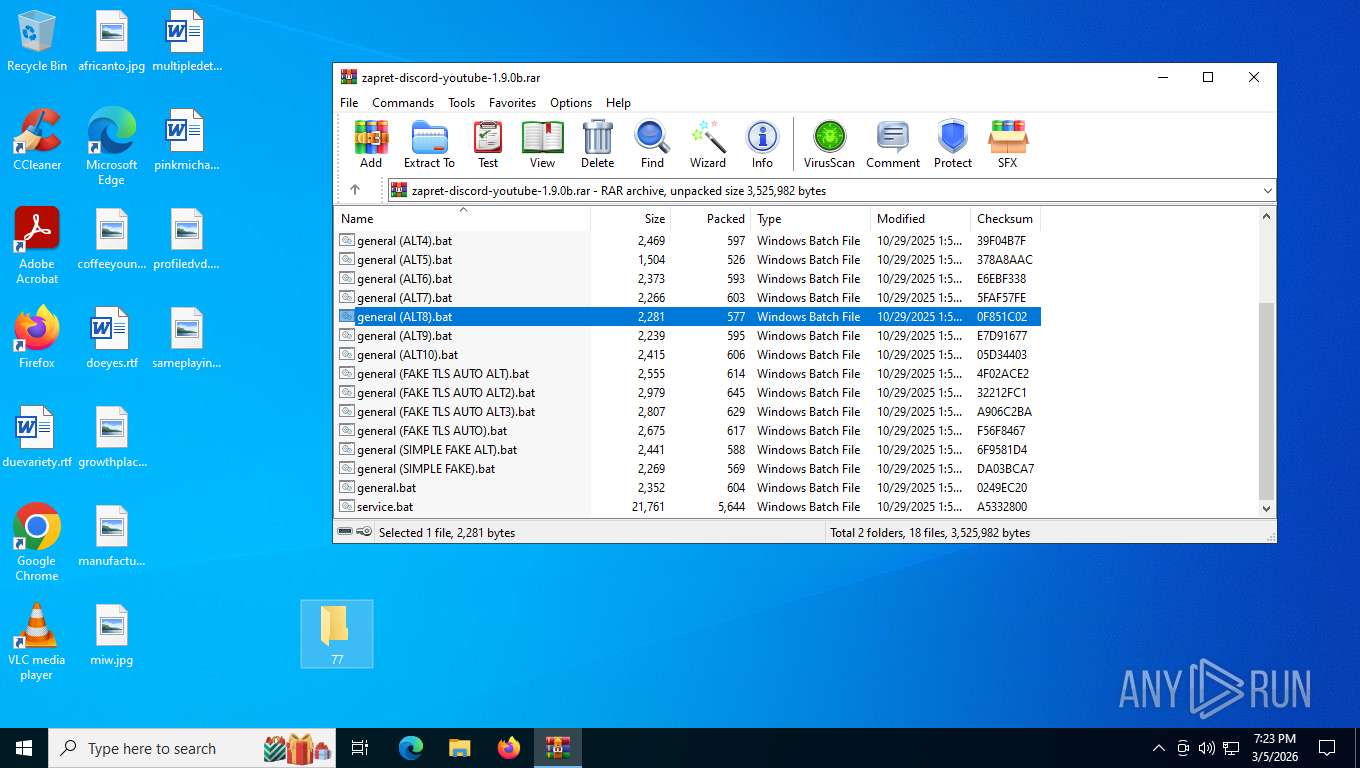Select the folder named 77 on desktop
Image resolution: width=1360 pixels, height=768 pixels.
(337, 634)
